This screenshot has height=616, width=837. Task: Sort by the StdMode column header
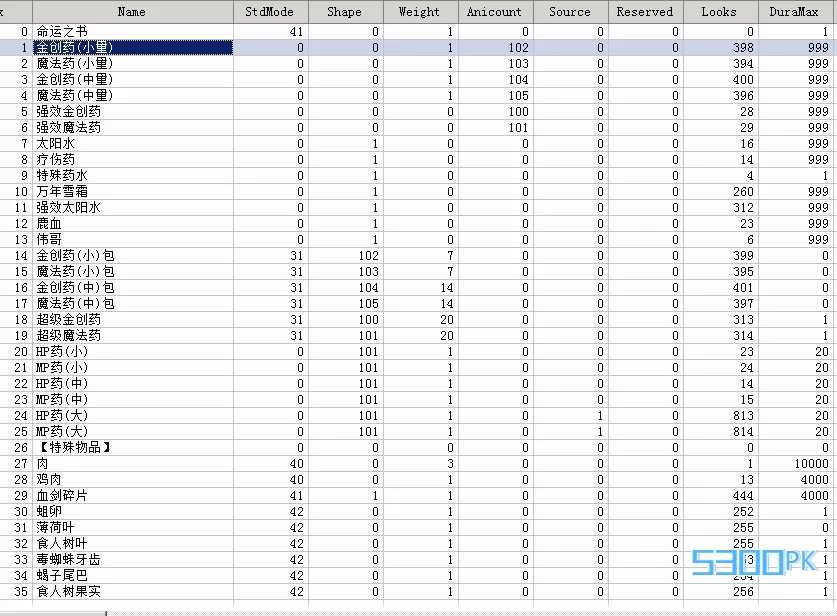pyautogui.click(x=271, y=12)
